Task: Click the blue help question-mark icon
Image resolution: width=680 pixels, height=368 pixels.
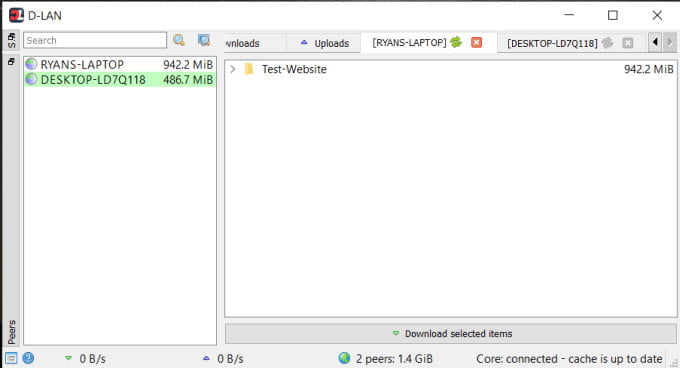Action: point(28,358)
